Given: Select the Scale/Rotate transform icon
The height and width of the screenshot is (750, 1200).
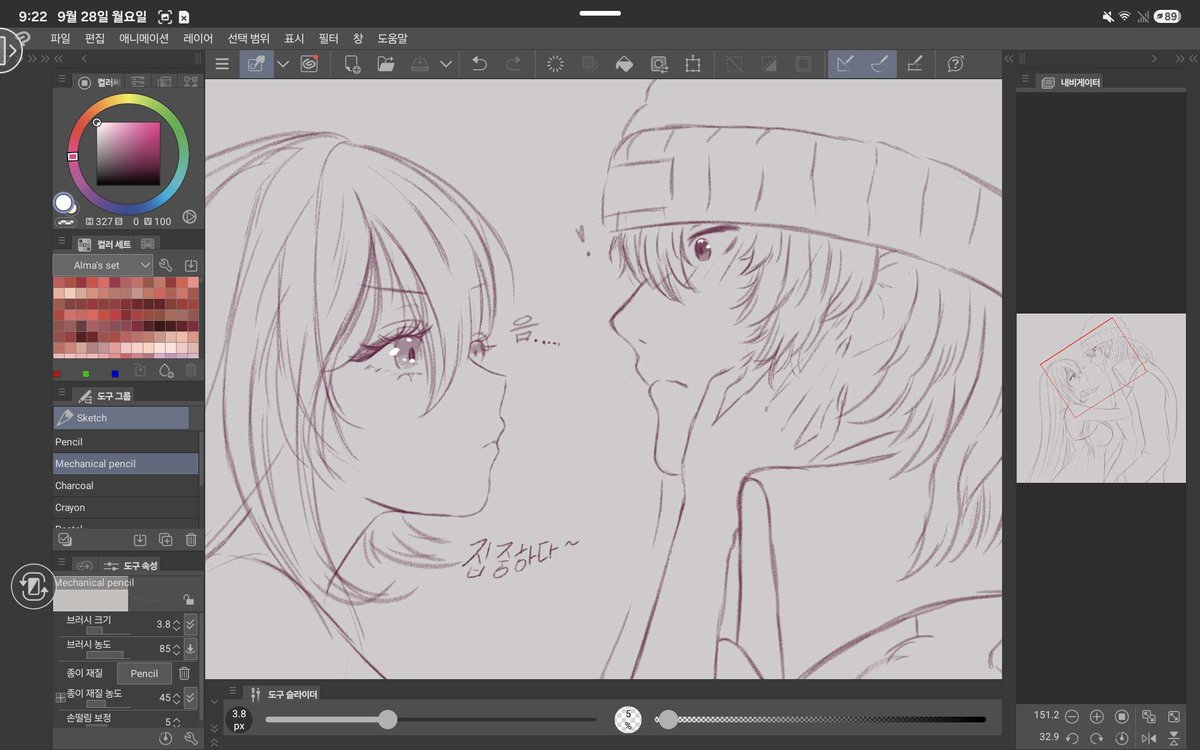Looking at the screenshot, I should pos(692,64).
